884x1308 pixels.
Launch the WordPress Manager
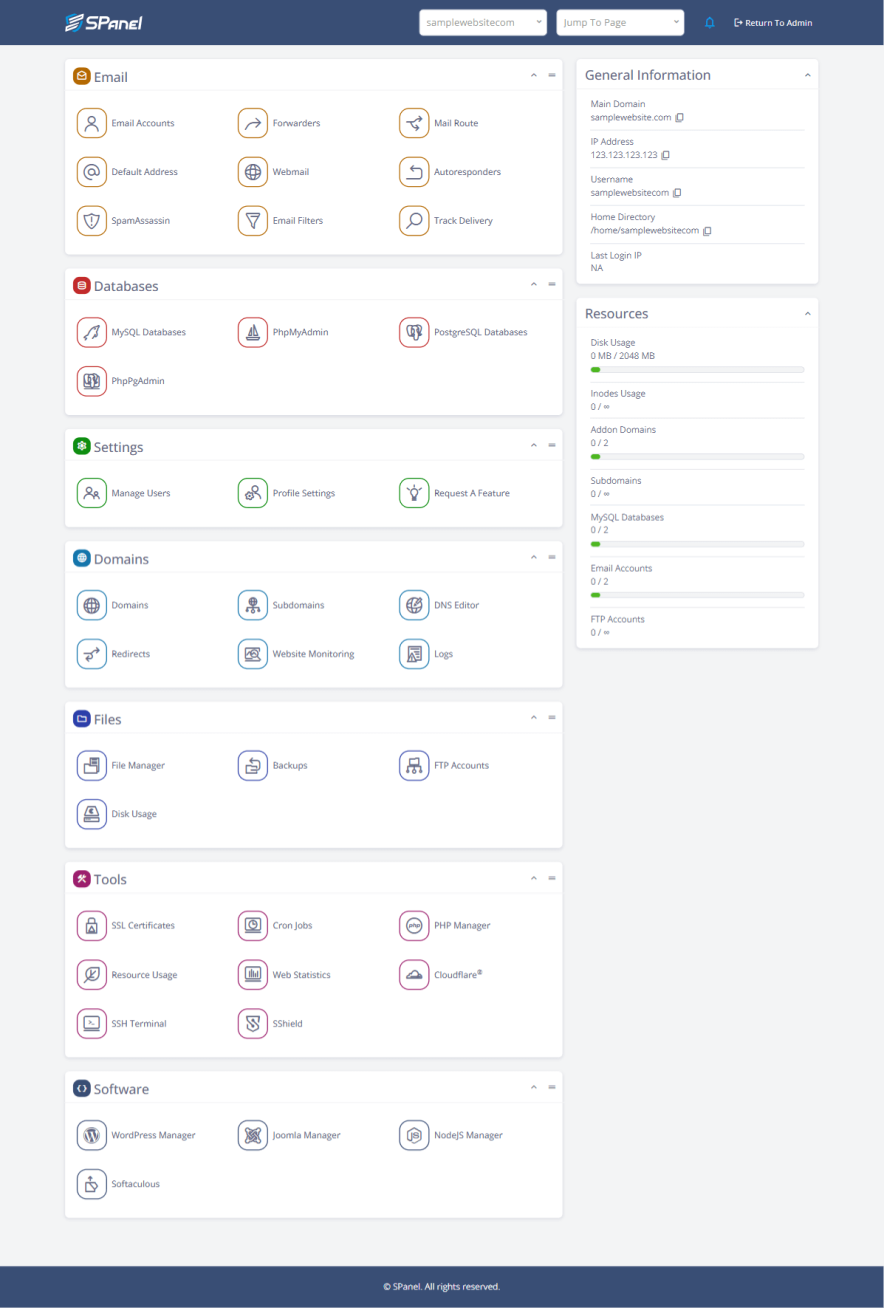coord(92,1135)
